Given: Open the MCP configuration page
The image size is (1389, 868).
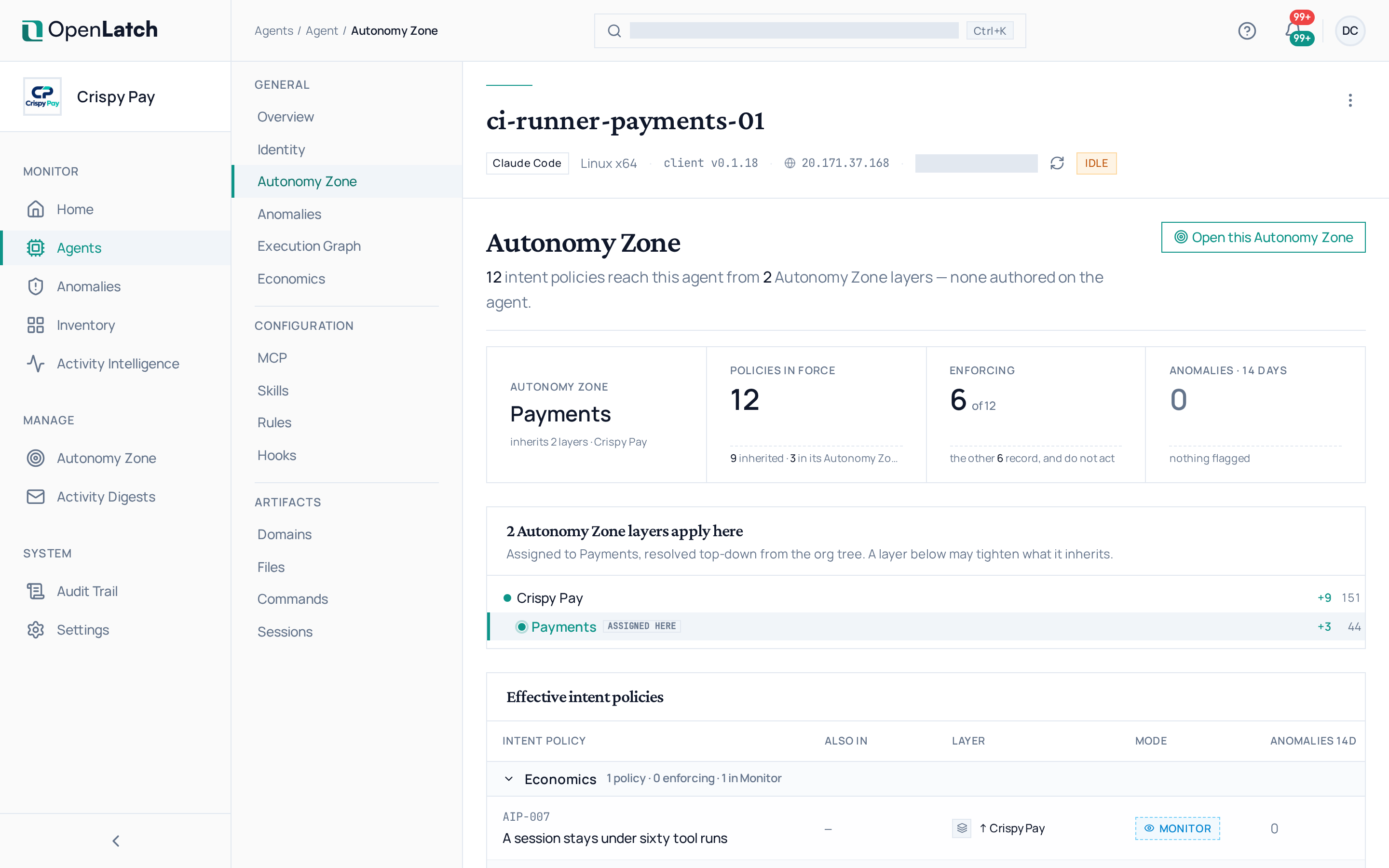Looking at the screenshot, I should (347, 358).
